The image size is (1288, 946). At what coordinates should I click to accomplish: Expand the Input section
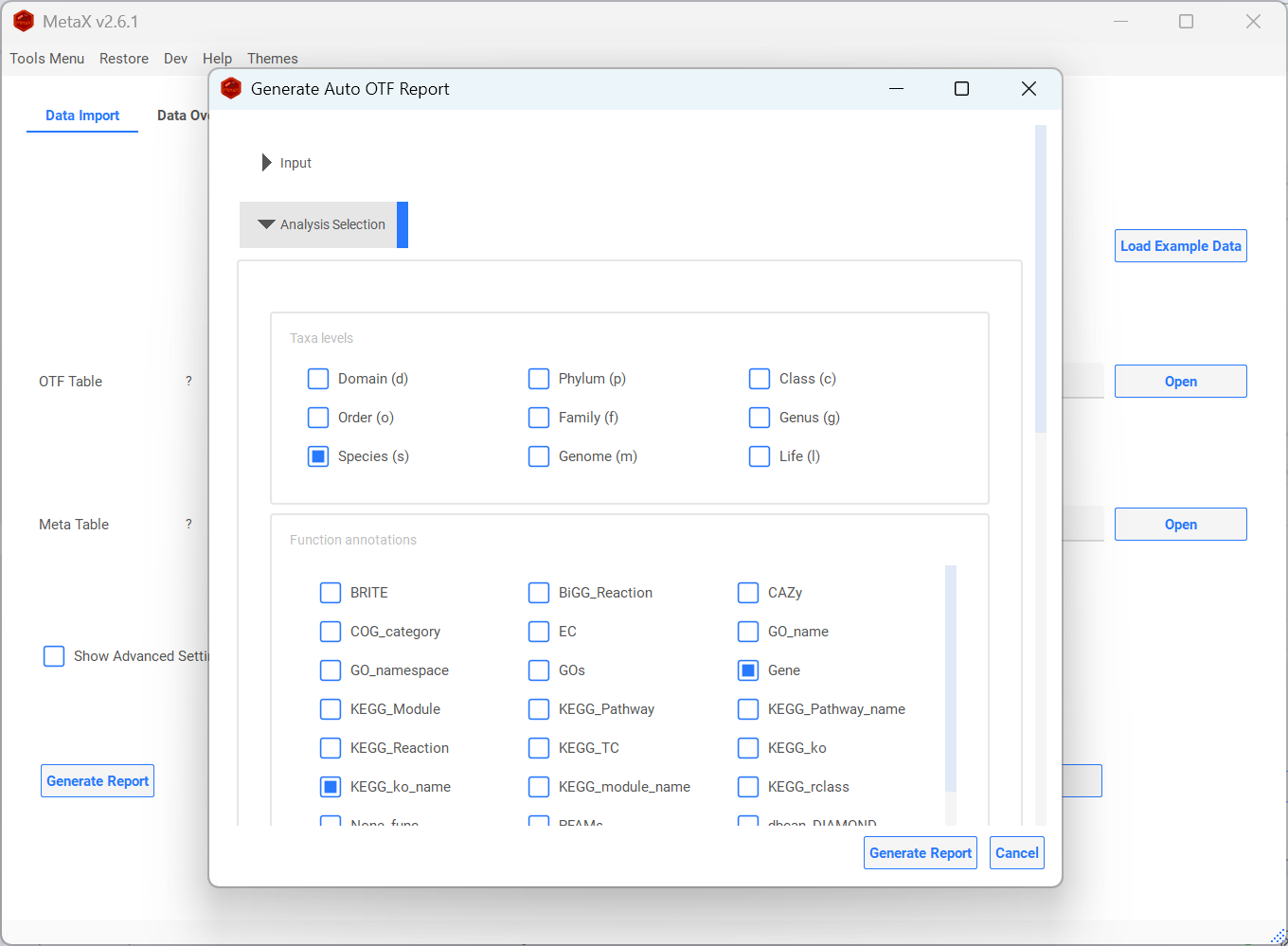pos(286,163)
